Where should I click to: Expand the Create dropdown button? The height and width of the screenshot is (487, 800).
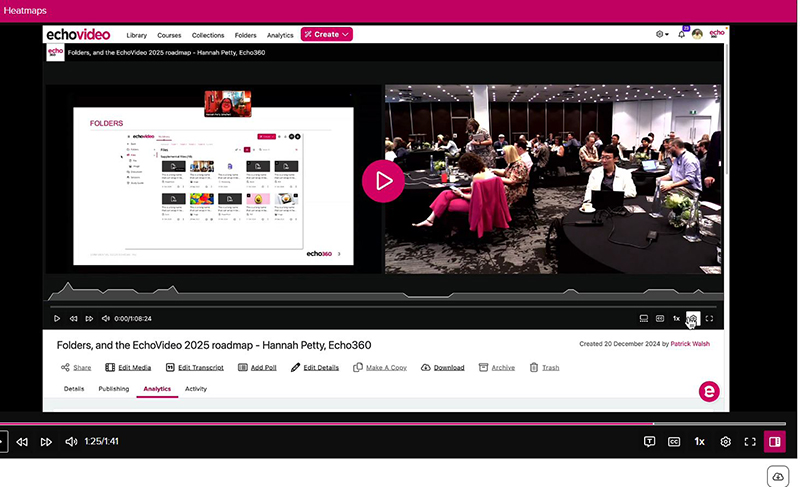327,34
